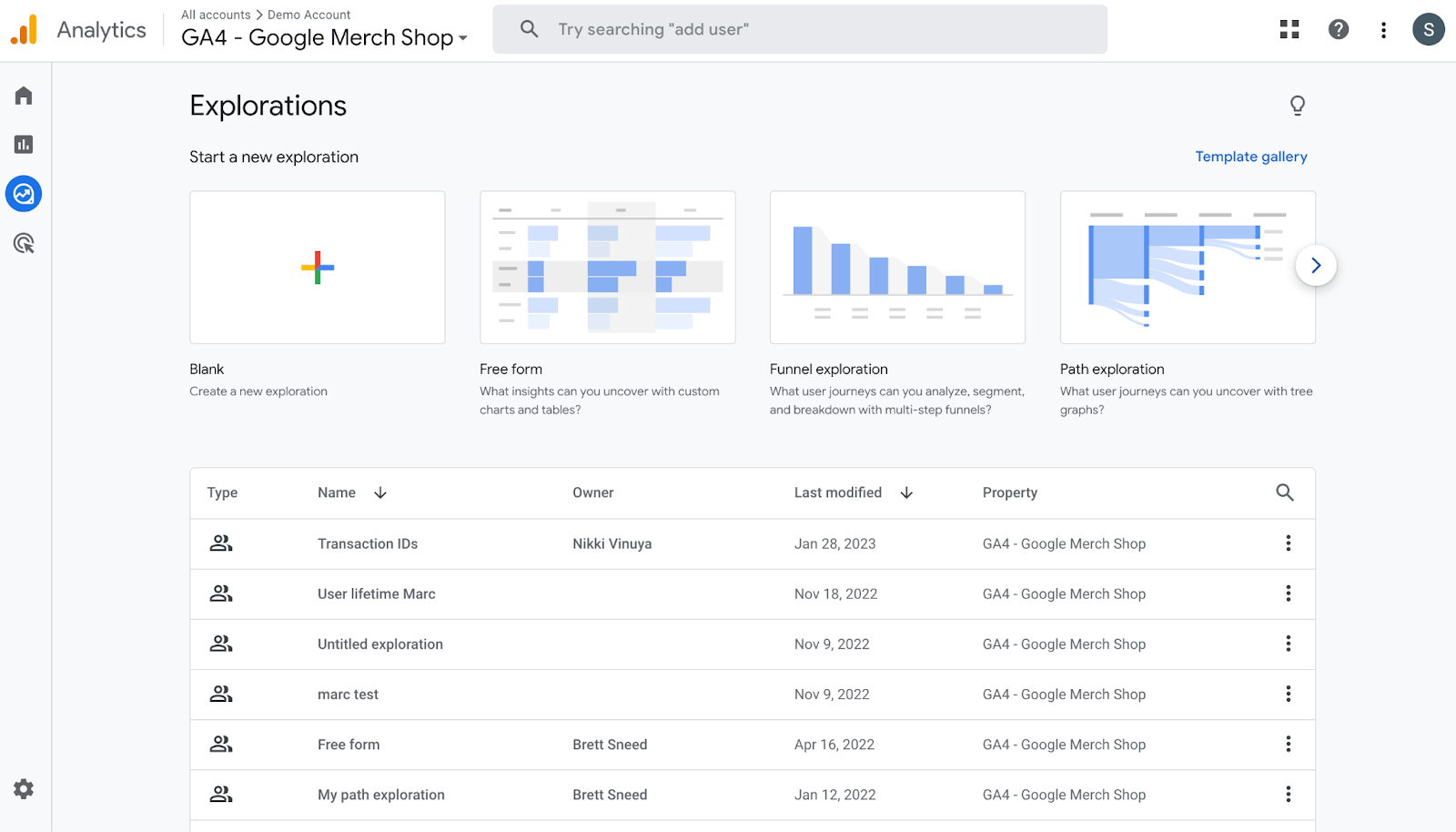Create a Blank exploration
The width and height of the screenshot is (1456, 832).
pos(317,267)
